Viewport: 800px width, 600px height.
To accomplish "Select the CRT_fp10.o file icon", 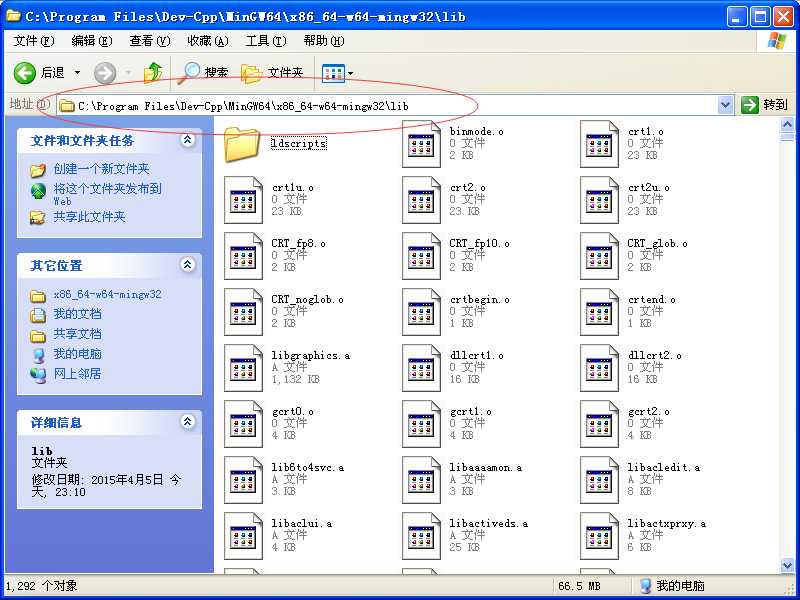I will pos(421,256).
